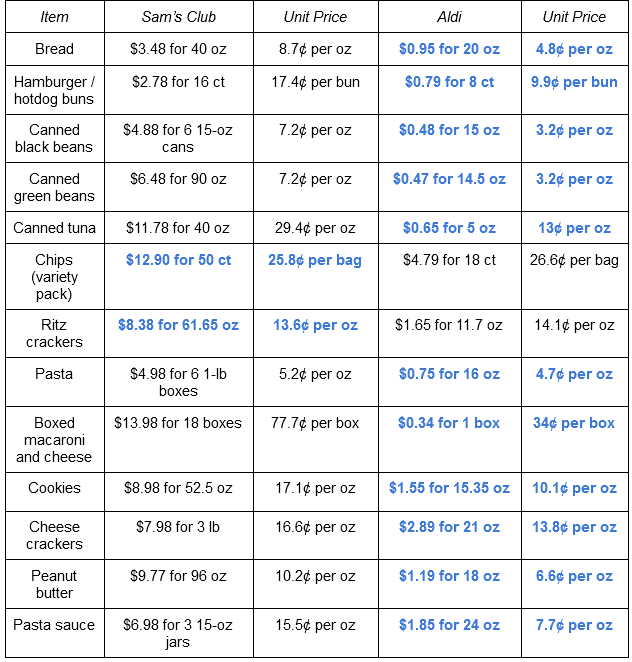Click the blue "$12.90 for 50 ct" price
The width and height of the screenshot is (632, 662).
[178, 260]
